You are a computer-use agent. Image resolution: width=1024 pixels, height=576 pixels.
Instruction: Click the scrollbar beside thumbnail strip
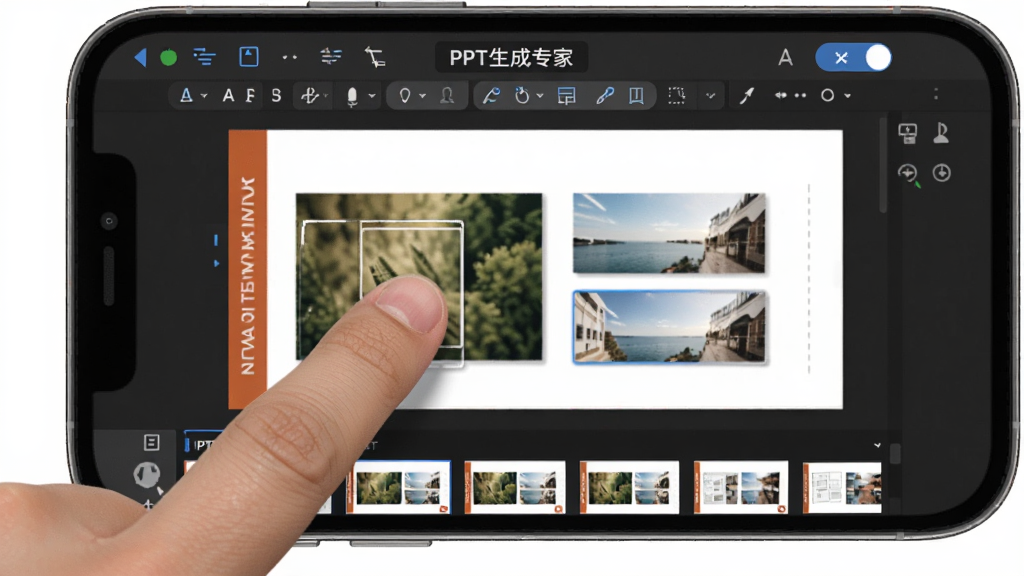tap(895, 453)
